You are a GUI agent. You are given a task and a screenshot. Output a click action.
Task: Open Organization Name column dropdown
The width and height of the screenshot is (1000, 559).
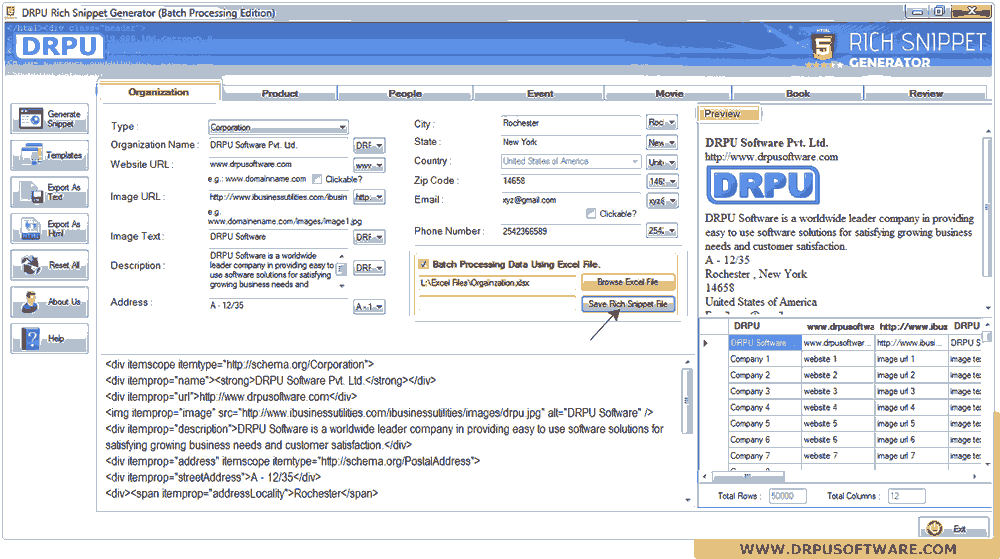tap(369, 146)
